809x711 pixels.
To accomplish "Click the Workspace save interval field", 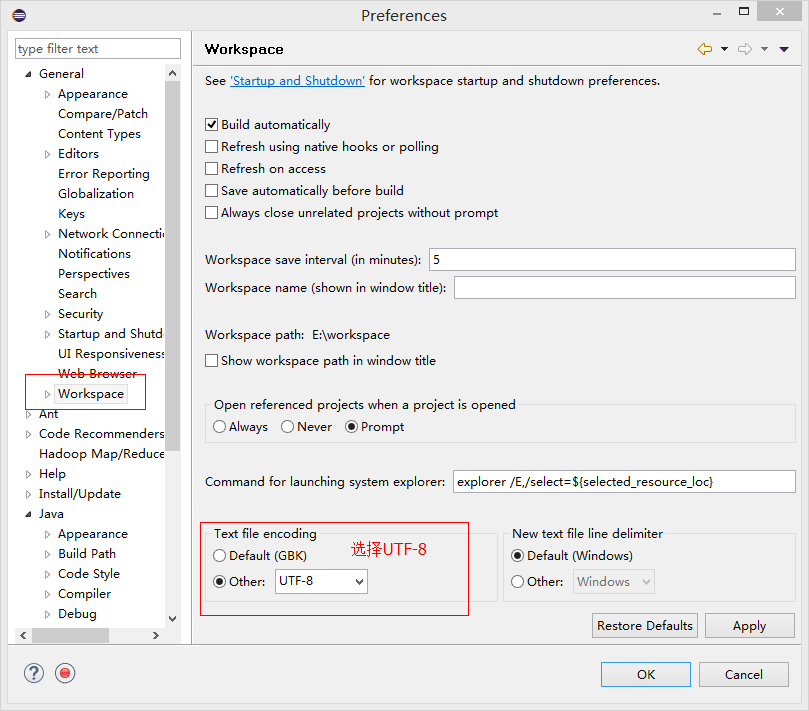I will click(612, 260).
